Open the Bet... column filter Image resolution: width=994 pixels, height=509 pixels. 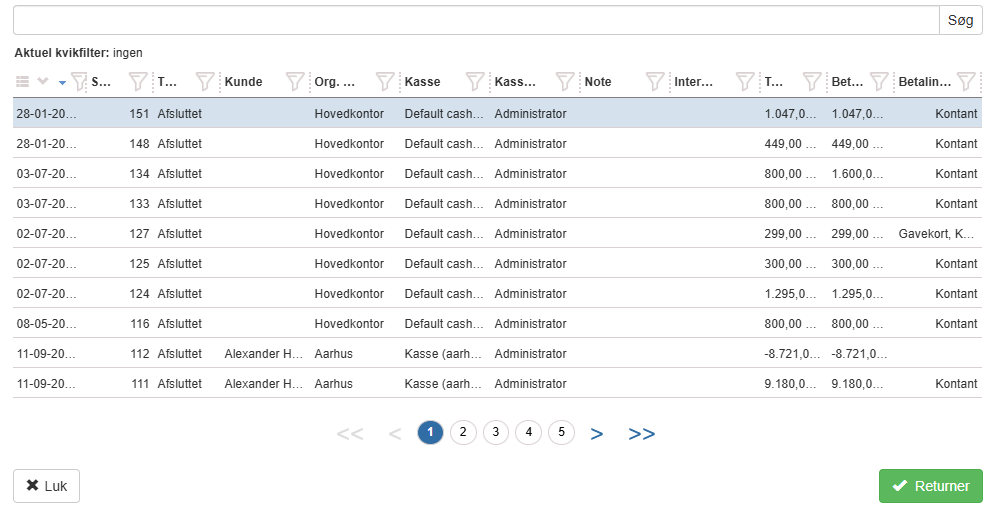(879, 81)
